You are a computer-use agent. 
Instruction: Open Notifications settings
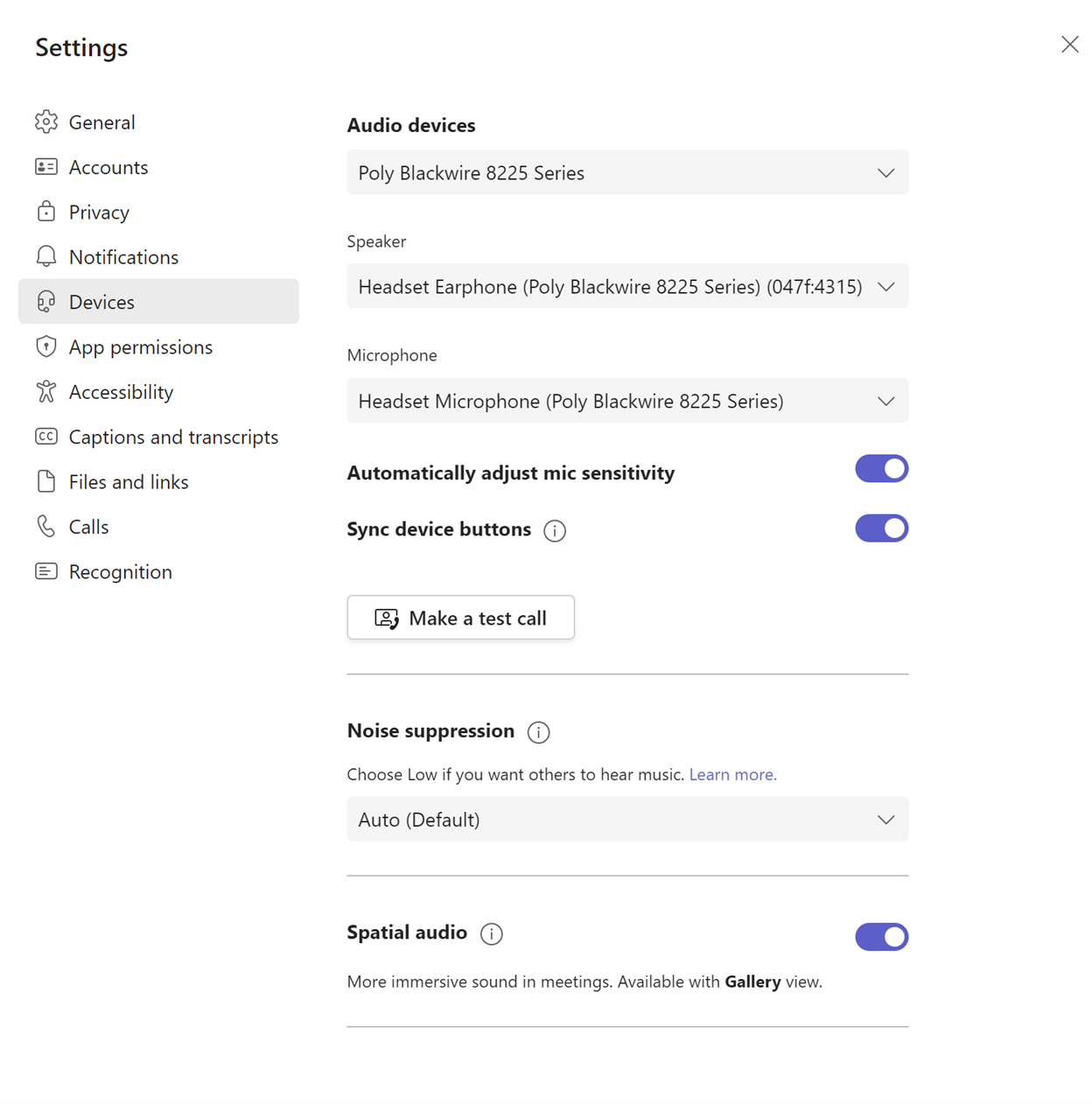tap(158, 256)
